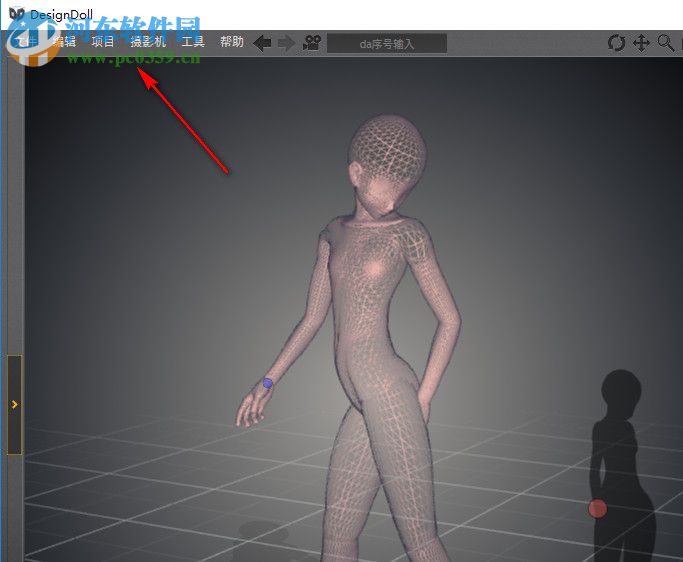Click the movie camera icon
683x562 pixels.
312,43
